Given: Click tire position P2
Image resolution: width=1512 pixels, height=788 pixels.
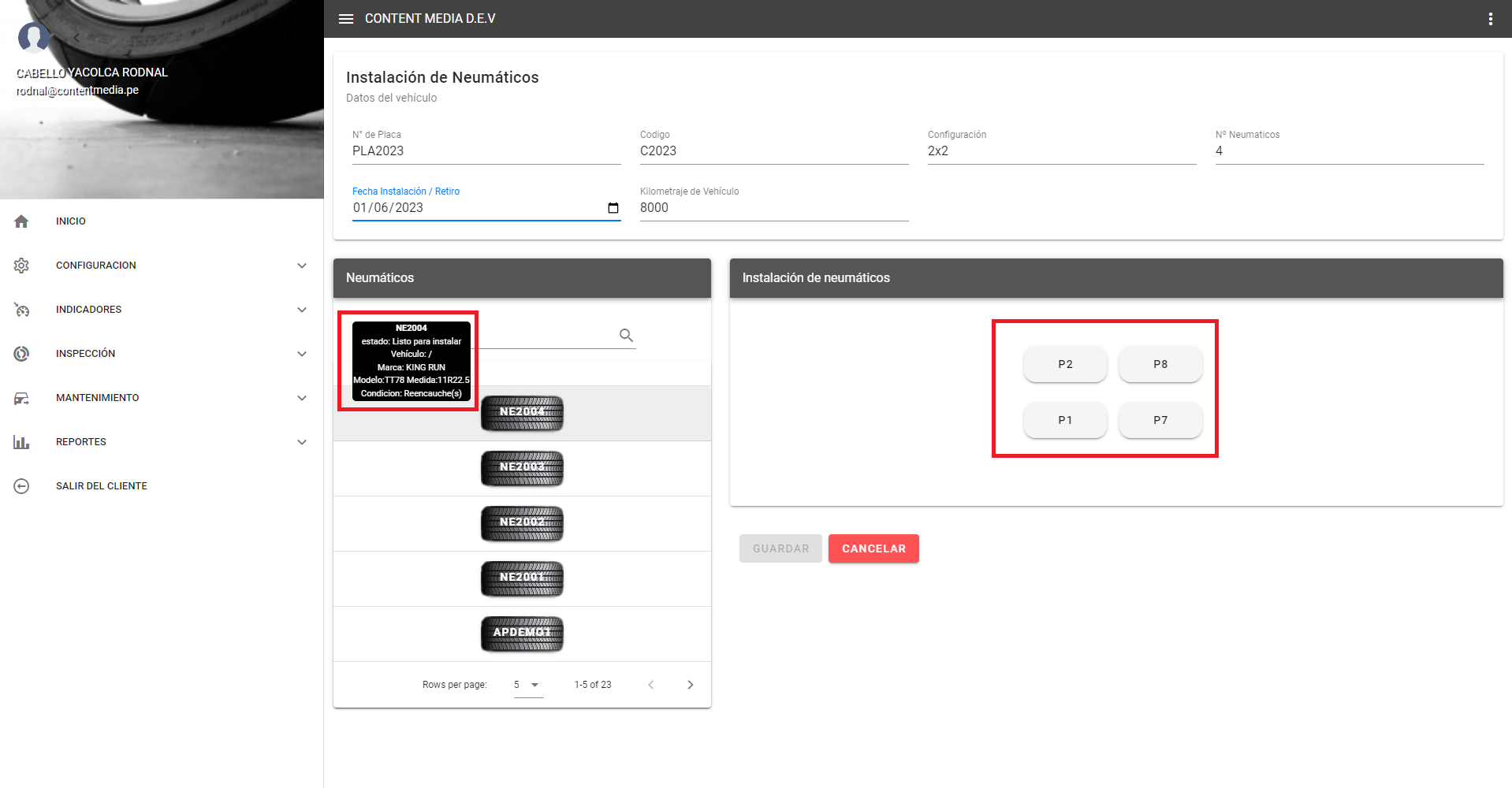Looking at the screenshot, I should click(x=1065, y=364).
